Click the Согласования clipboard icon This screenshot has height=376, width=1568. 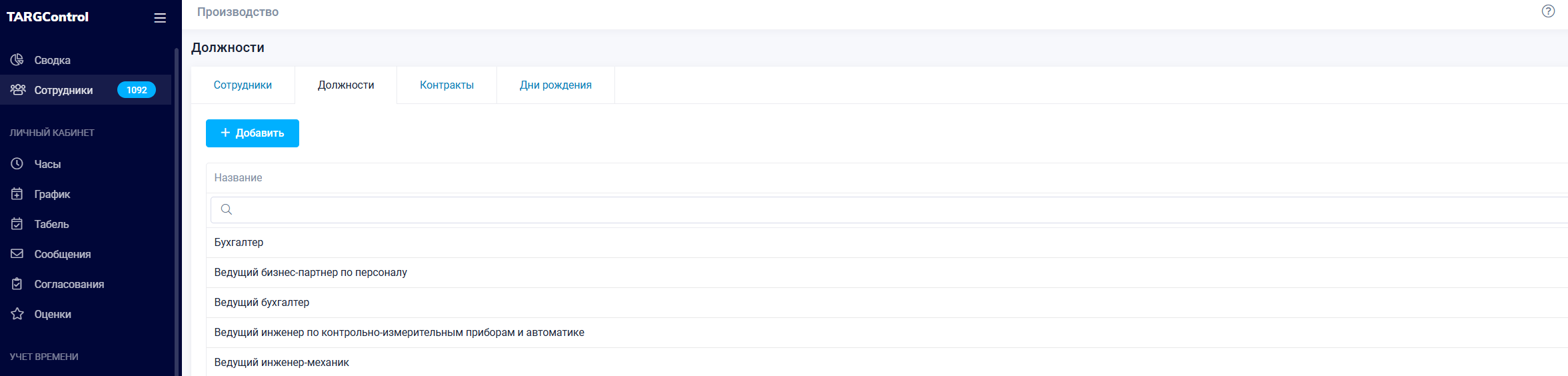coord(17,284)
